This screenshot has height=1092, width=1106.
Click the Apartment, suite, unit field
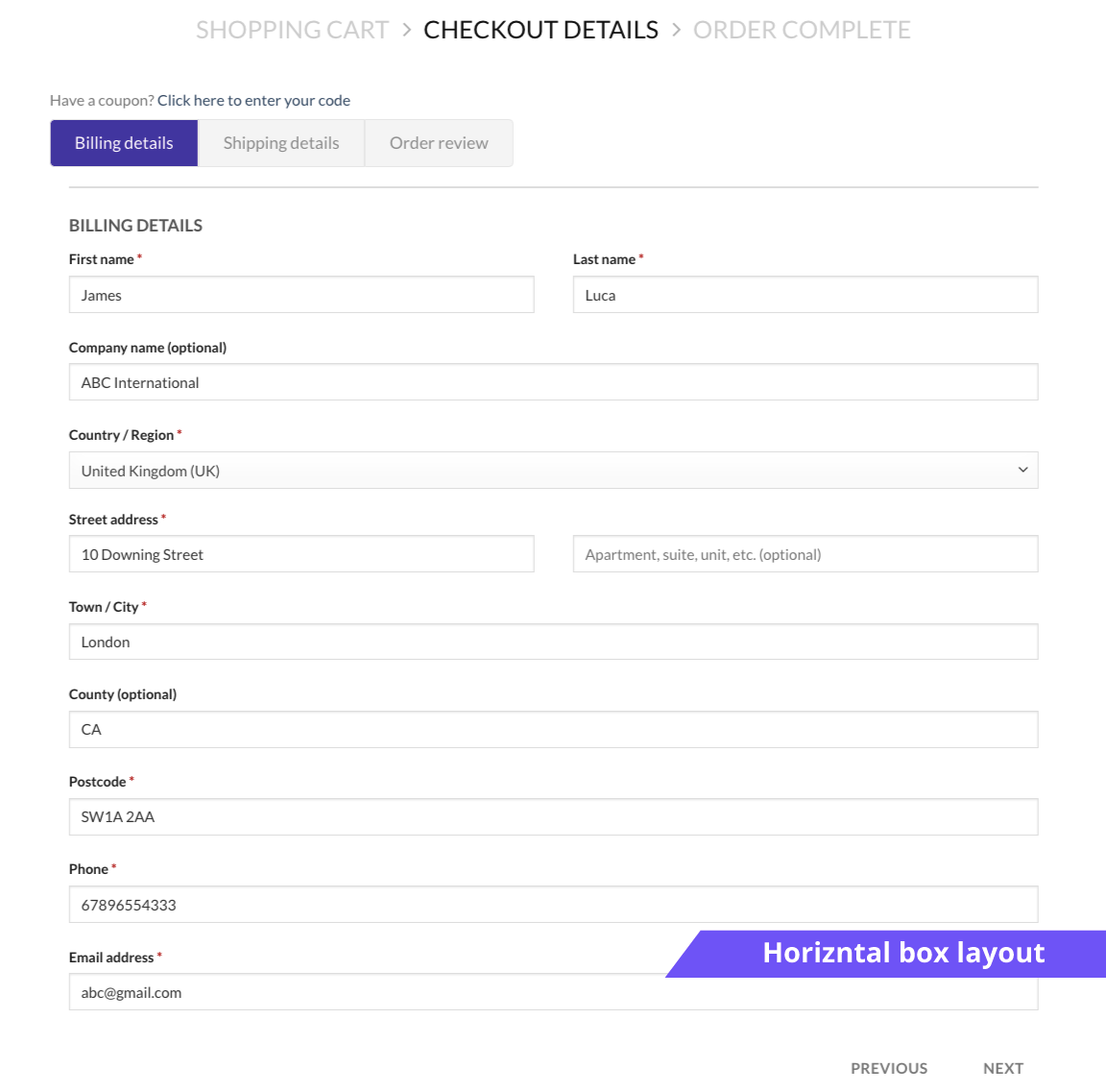(805, 554)
